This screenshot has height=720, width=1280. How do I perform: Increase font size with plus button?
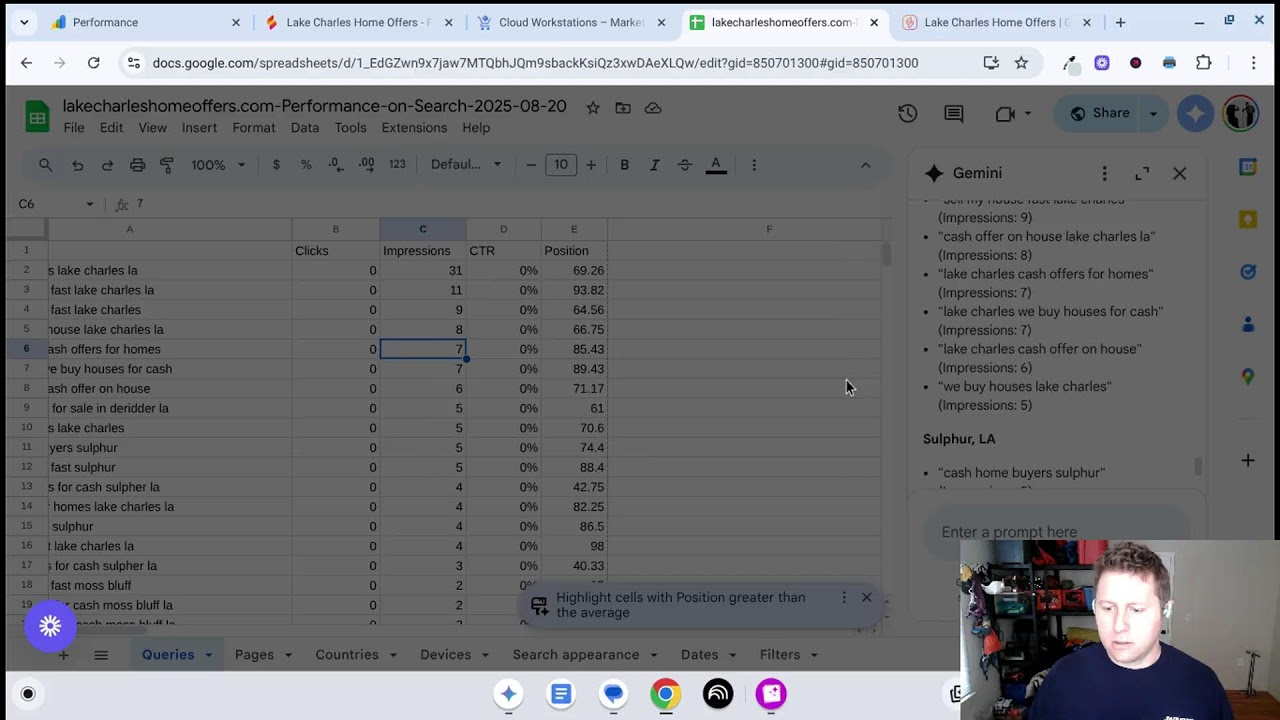pyautogui.click(x=591, y=165)
